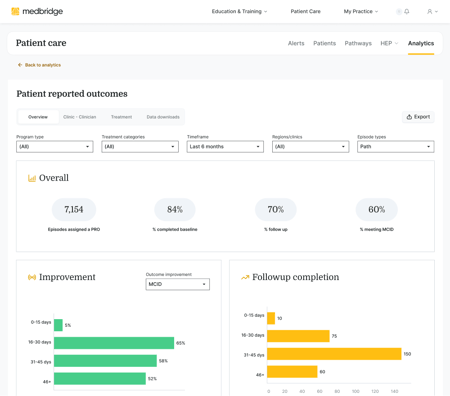Click the % completed baseline label

(175, 229)
